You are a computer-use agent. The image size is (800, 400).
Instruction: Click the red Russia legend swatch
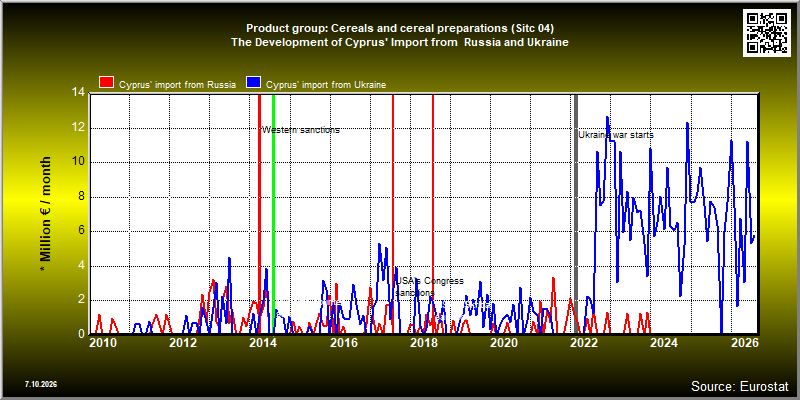[106, 83]
